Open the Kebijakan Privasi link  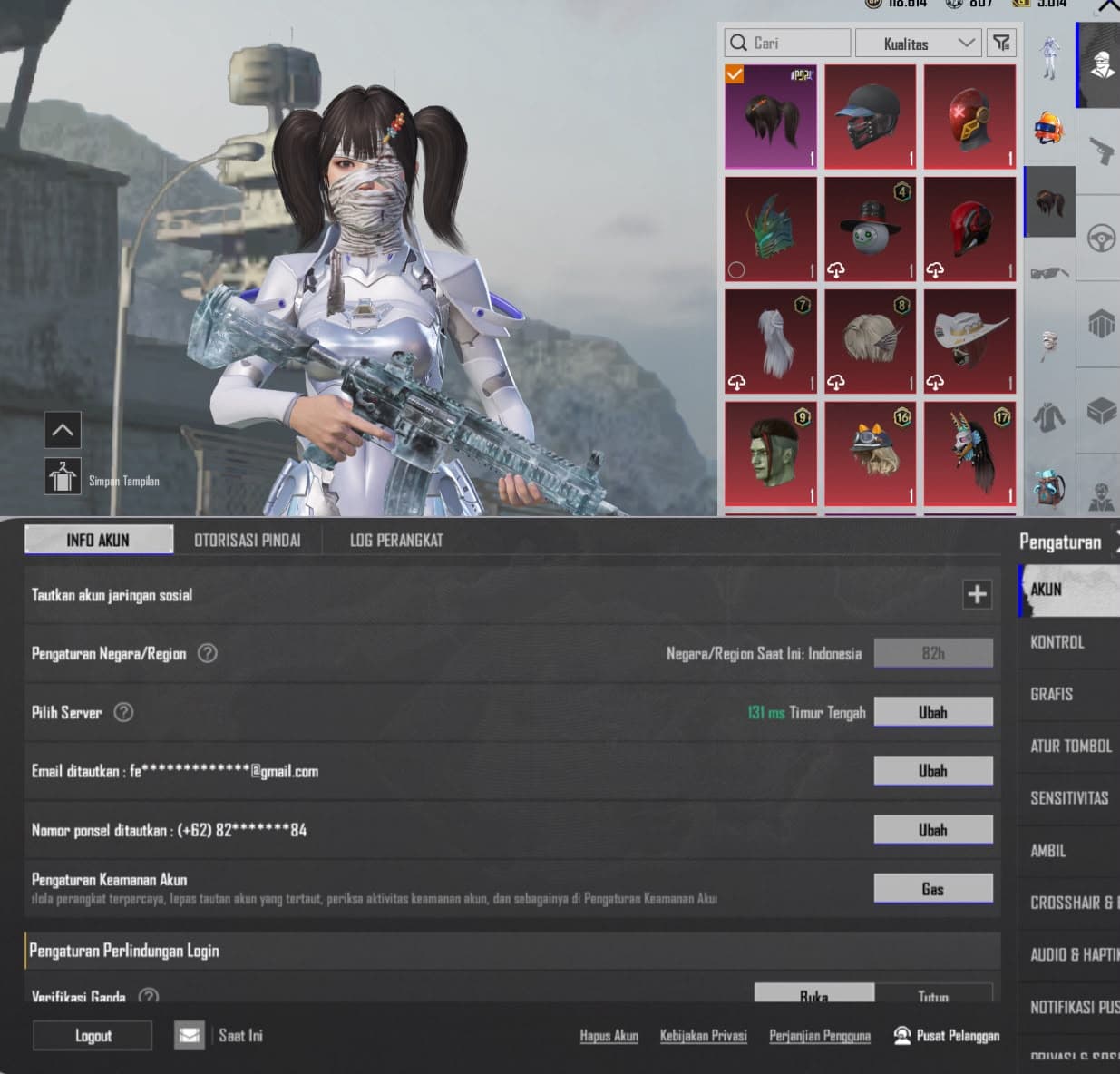click(704, 1035)
